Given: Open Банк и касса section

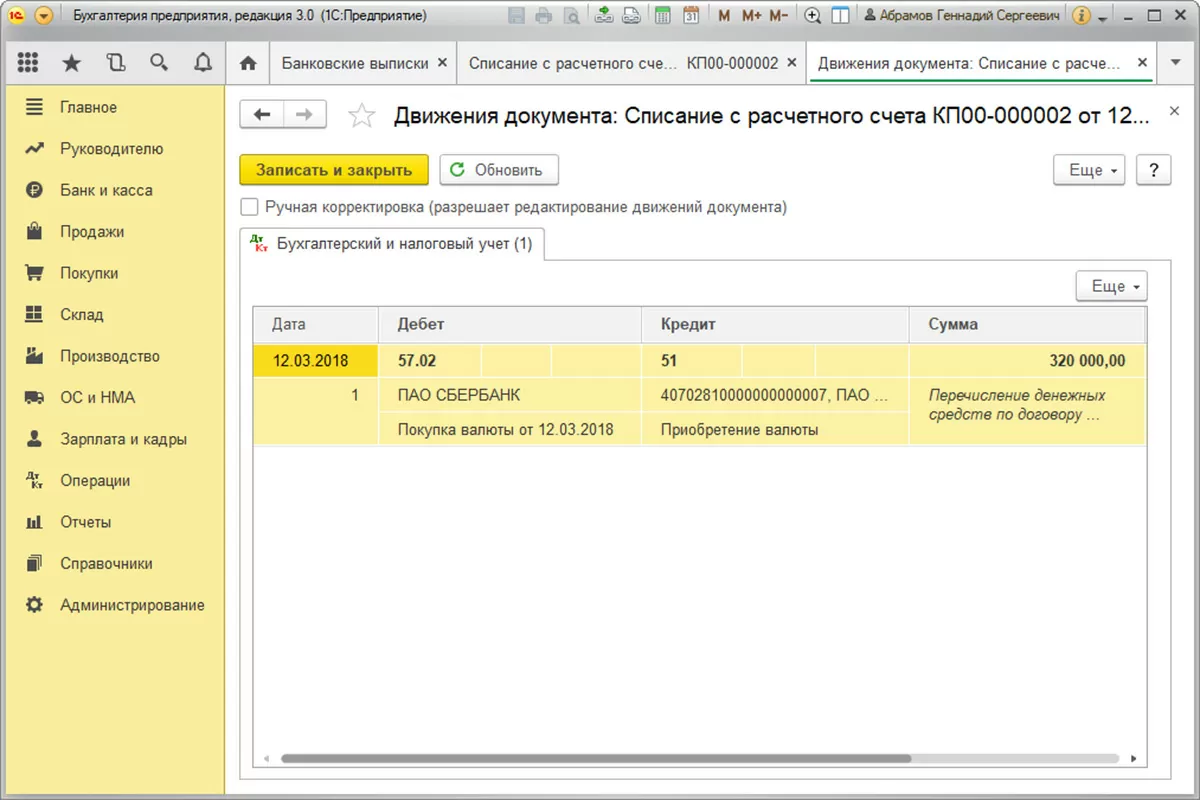Looking at the screenshot, I should pyautogui.click(x=106, y=190).
